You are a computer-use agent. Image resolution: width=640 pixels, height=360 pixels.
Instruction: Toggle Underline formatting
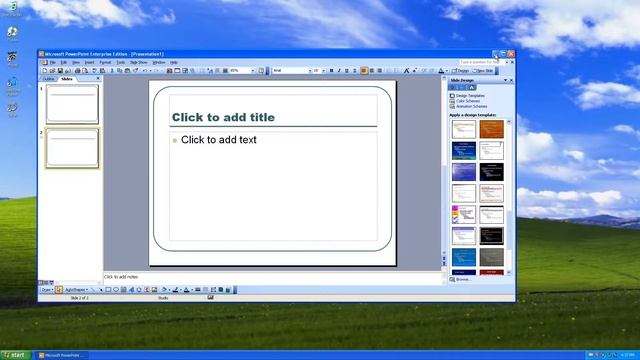click(347, 71)
